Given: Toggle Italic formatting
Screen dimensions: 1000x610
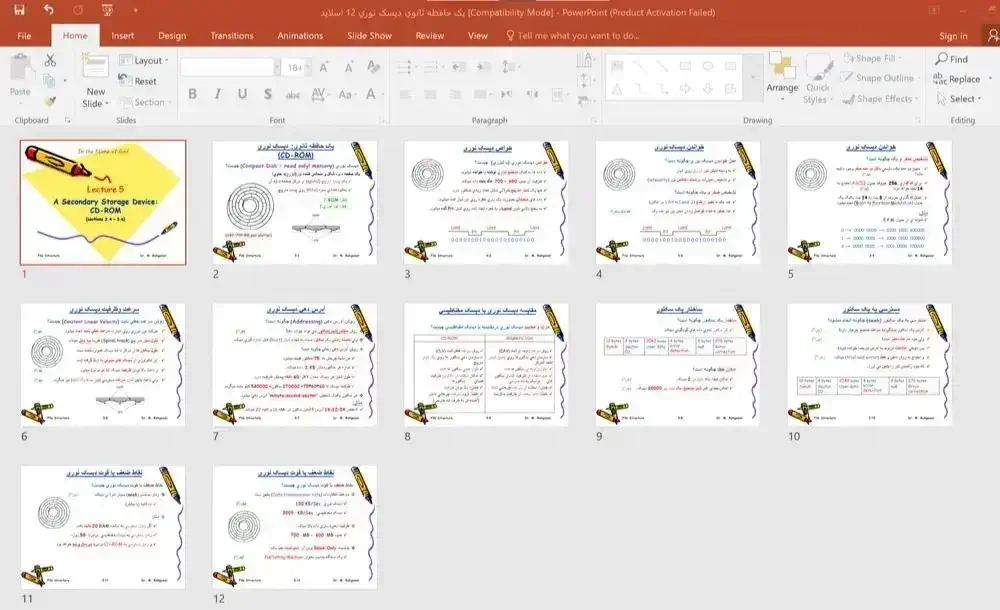Looking at the screenshot, I should [216, 94].
